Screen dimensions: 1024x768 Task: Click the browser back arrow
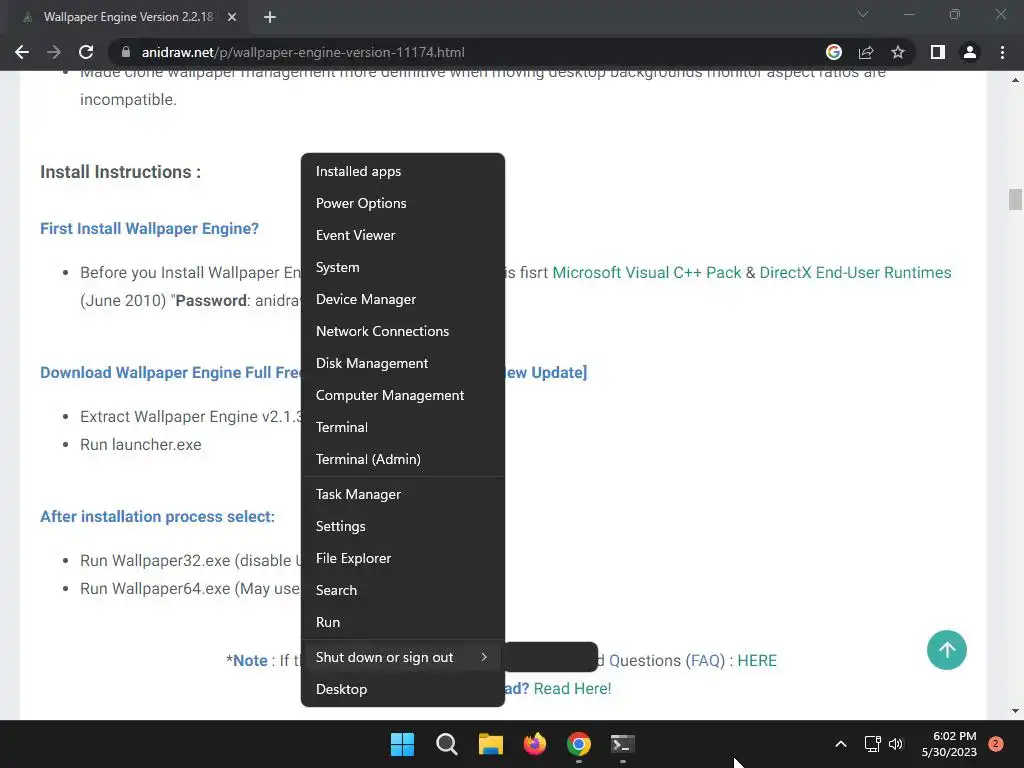22,52
